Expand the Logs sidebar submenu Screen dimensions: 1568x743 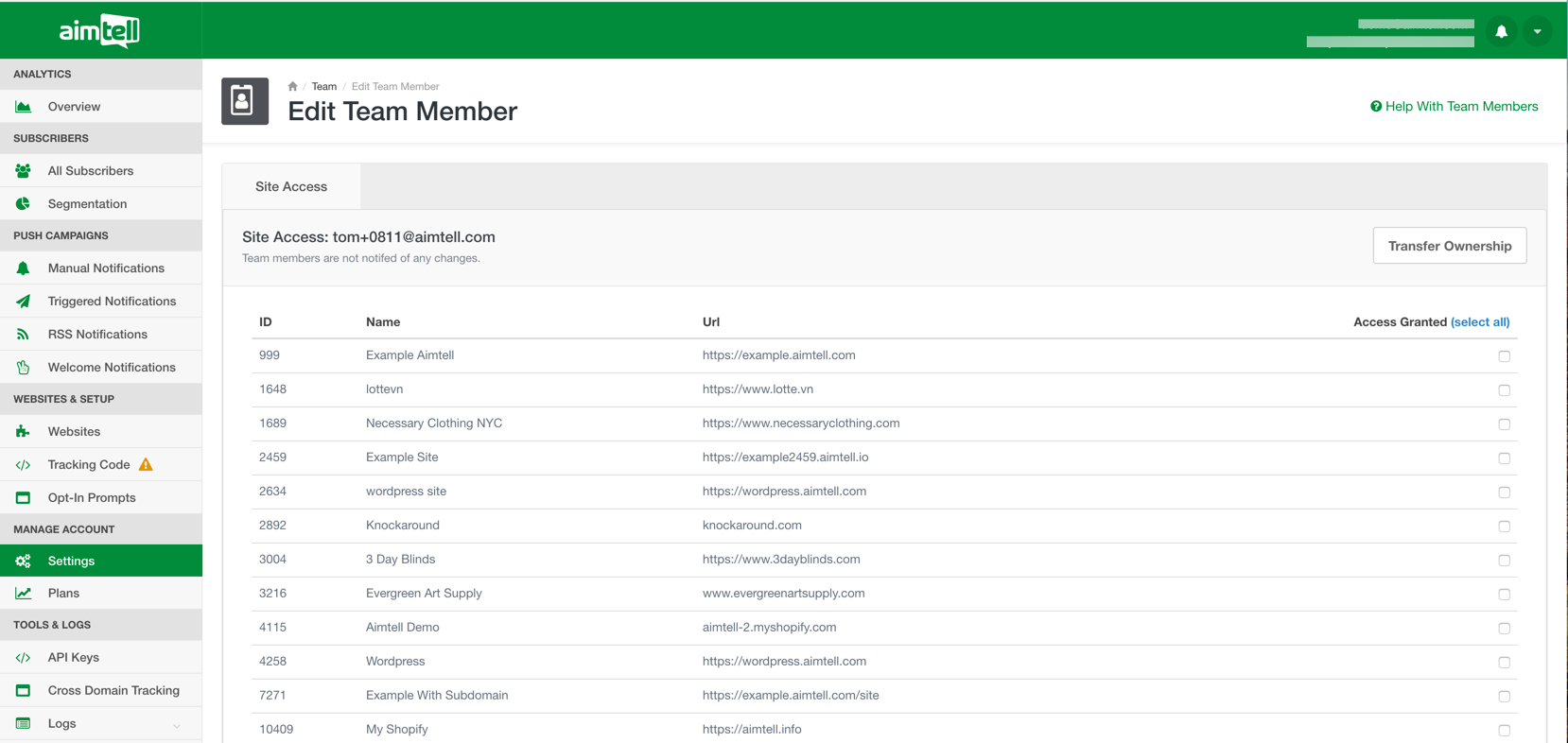[x=177, y=725]
